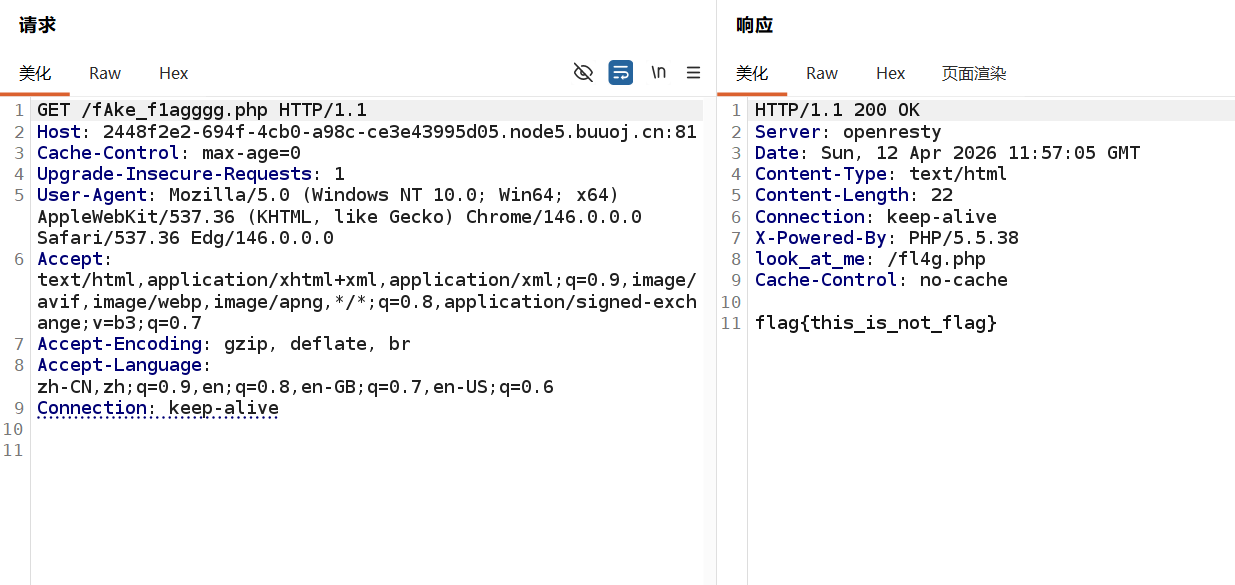
Task: Click the Cache-Control: max-age=0 request header
Action: 169,153
